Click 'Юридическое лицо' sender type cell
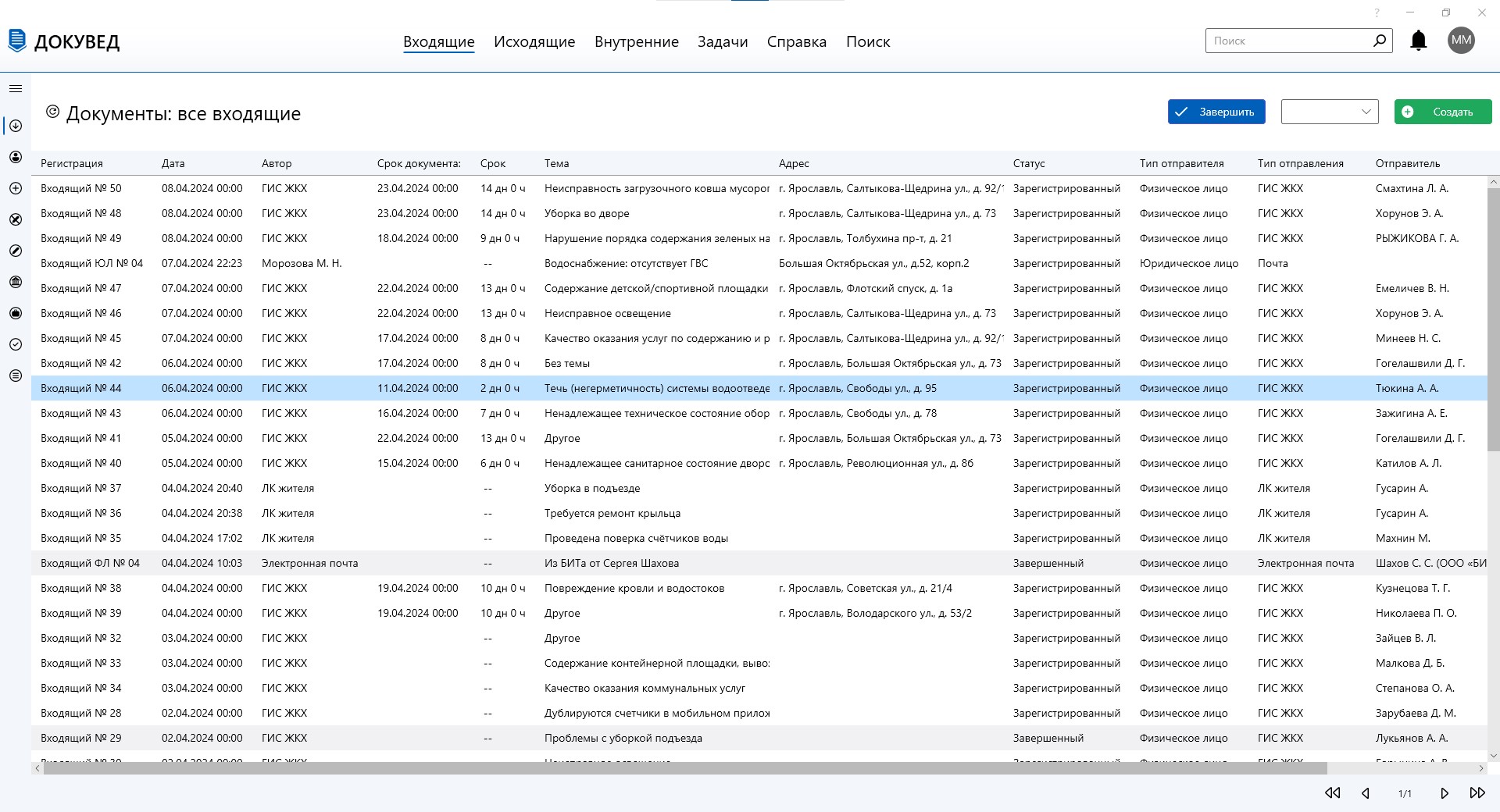The image size is (1500, 812). pyautogui.click(x=1189, y=263)
